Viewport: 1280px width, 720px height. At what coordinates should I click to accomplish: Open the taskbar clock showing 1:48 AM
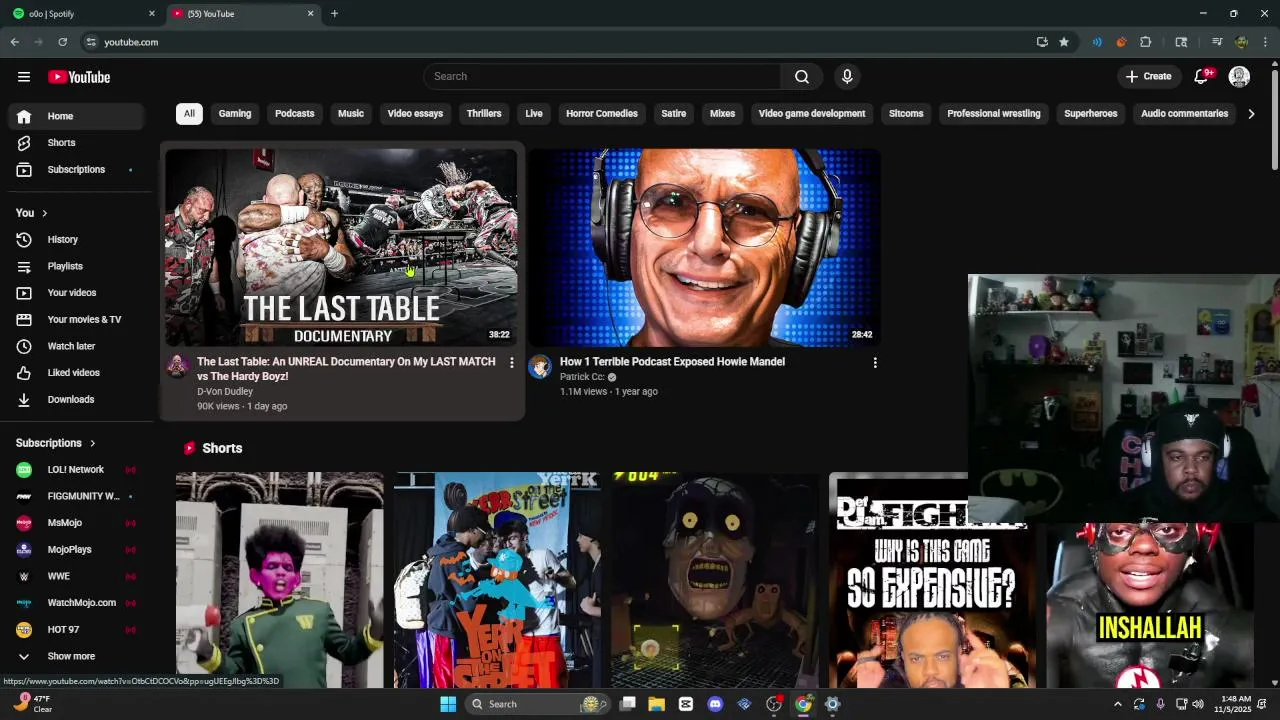pos(1235,704)
